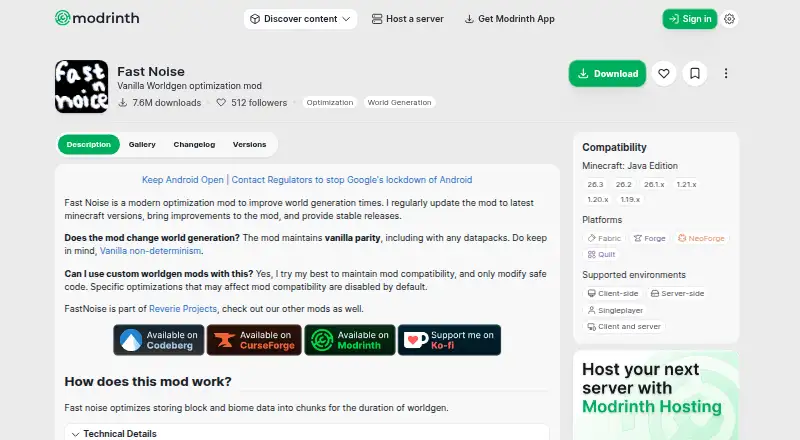The height and width of the screenshot is (440, 800).
Task: Click the green Sign in button
Action: pyautogui.click(x=690, y=19)
